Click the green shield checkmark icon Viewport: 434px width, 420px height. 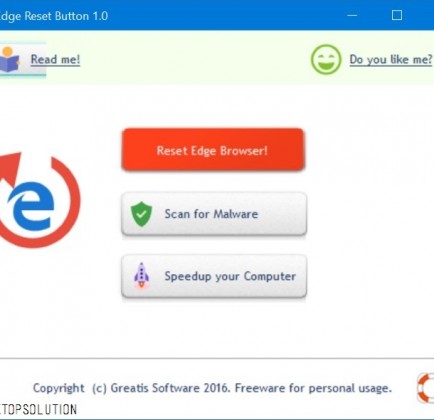click(141, 214)
